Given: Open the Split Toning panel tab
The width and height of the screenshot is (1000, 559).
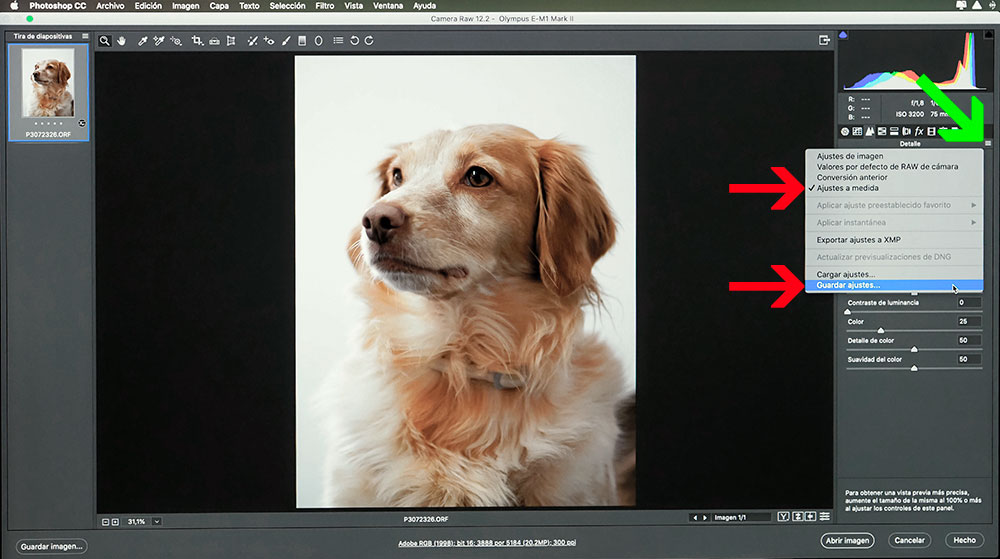Looking at the screenshot, I should 894,131.
